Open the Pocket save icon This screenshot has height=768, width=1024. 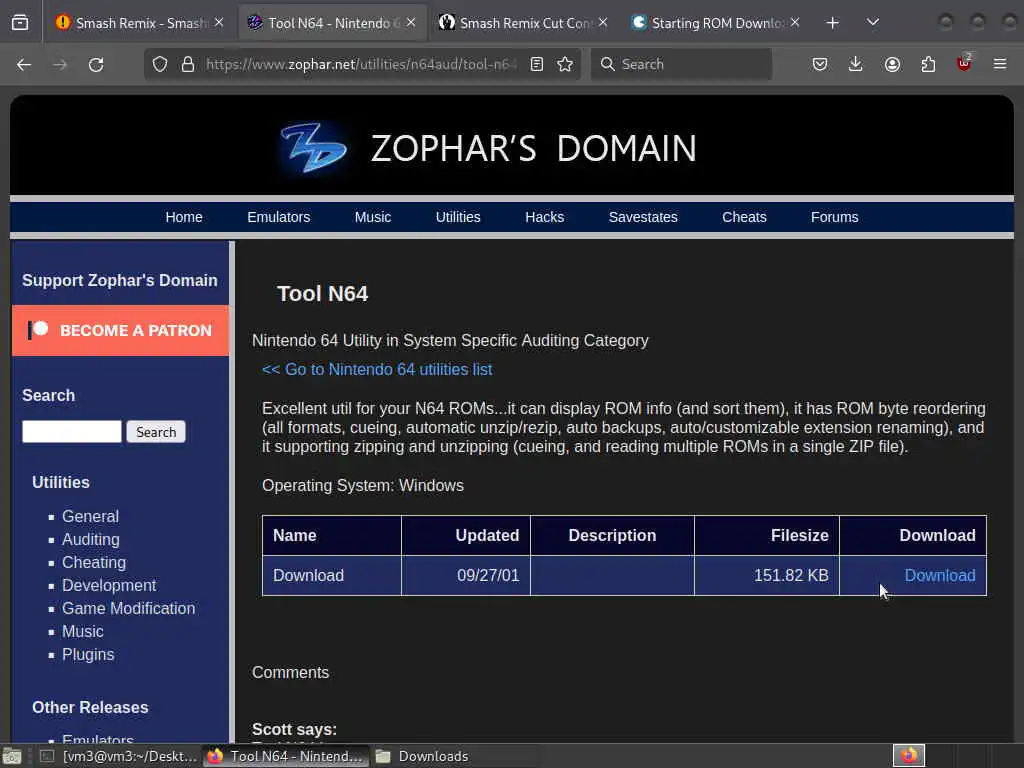820,64
